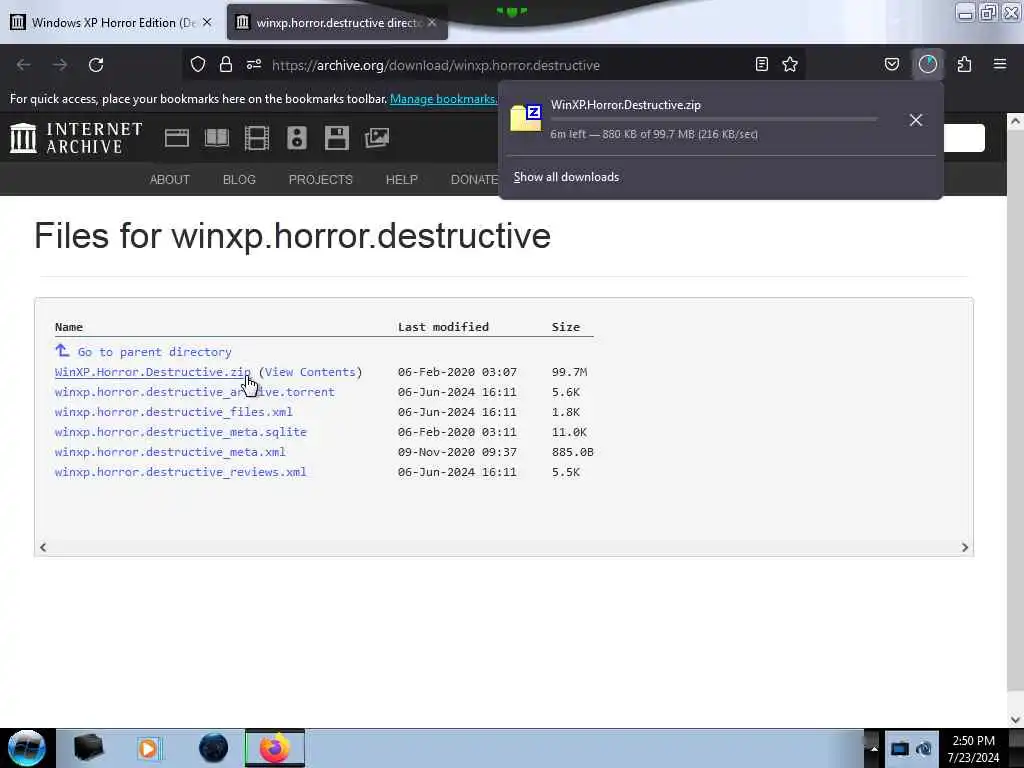The width and height of the screenshot is (1024, 768).
Task: Click the file list left scroll arrow
Action: [43, 547]
